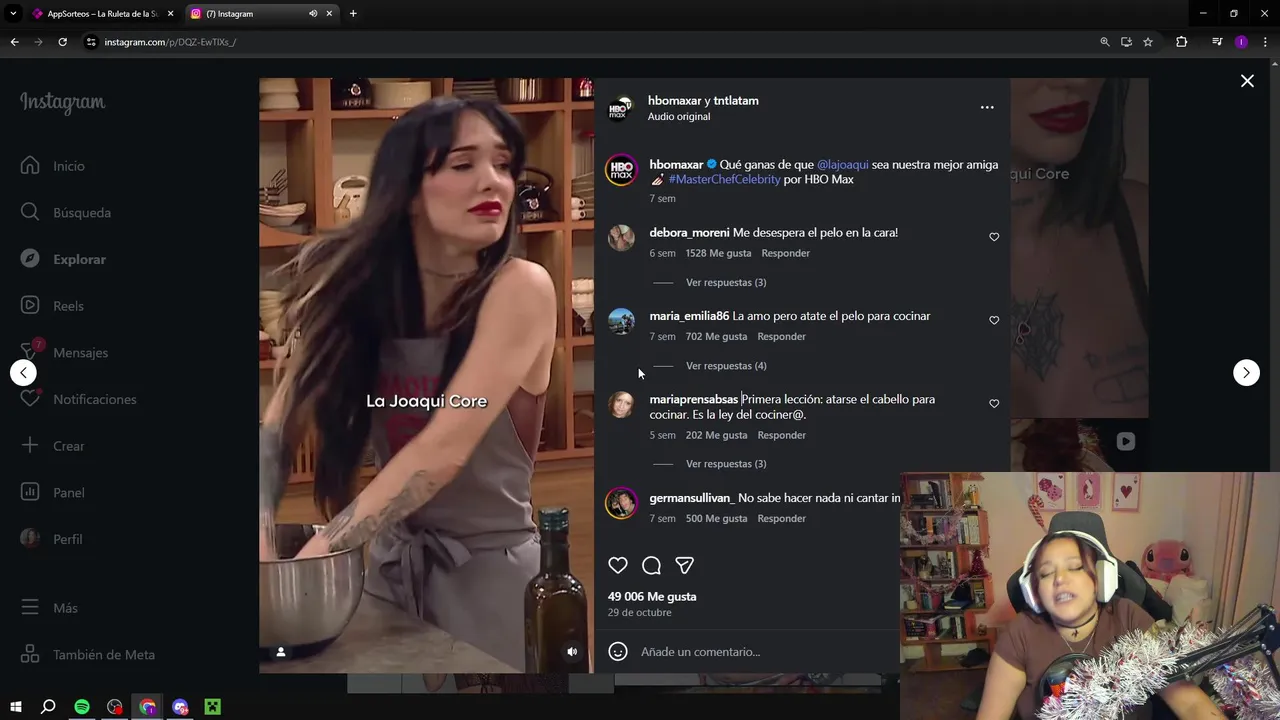The image size is (1280, 720).
Task: Open Windows taskbar search
Action: coord(48,707)
